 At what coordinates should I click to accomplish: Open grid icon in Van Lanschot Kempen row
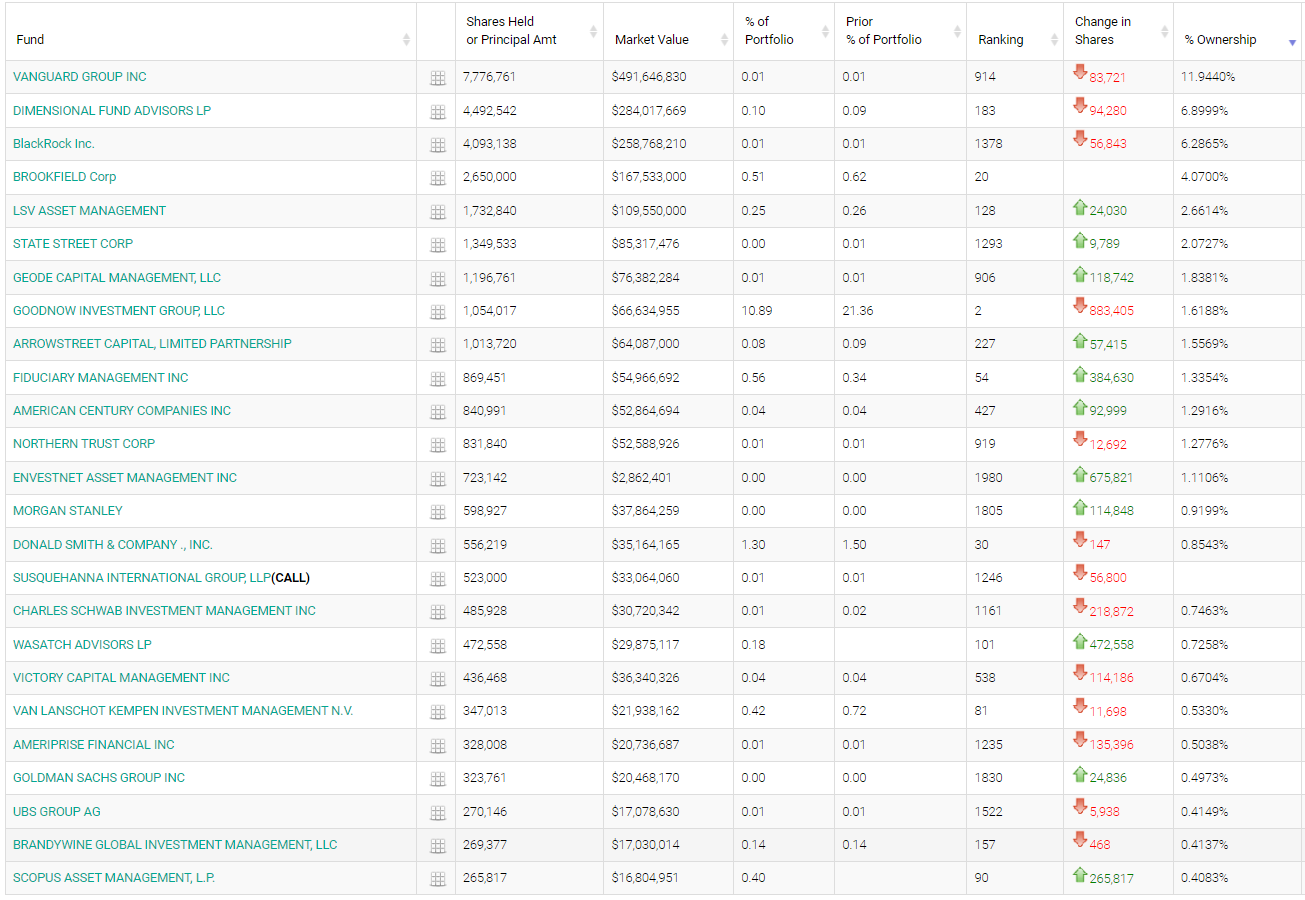437,712
